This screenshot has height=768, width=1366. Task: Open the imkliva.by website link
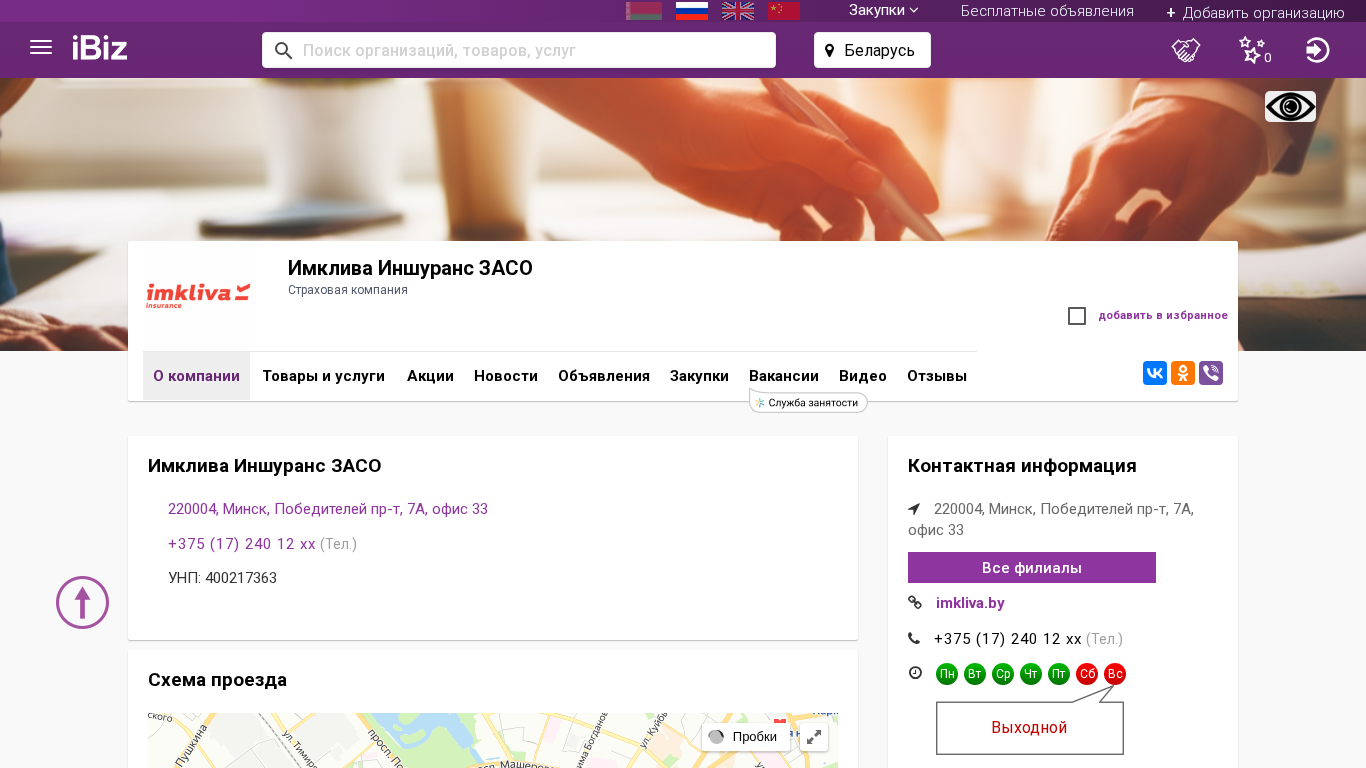pyautogui.click(x=970, y=603)
